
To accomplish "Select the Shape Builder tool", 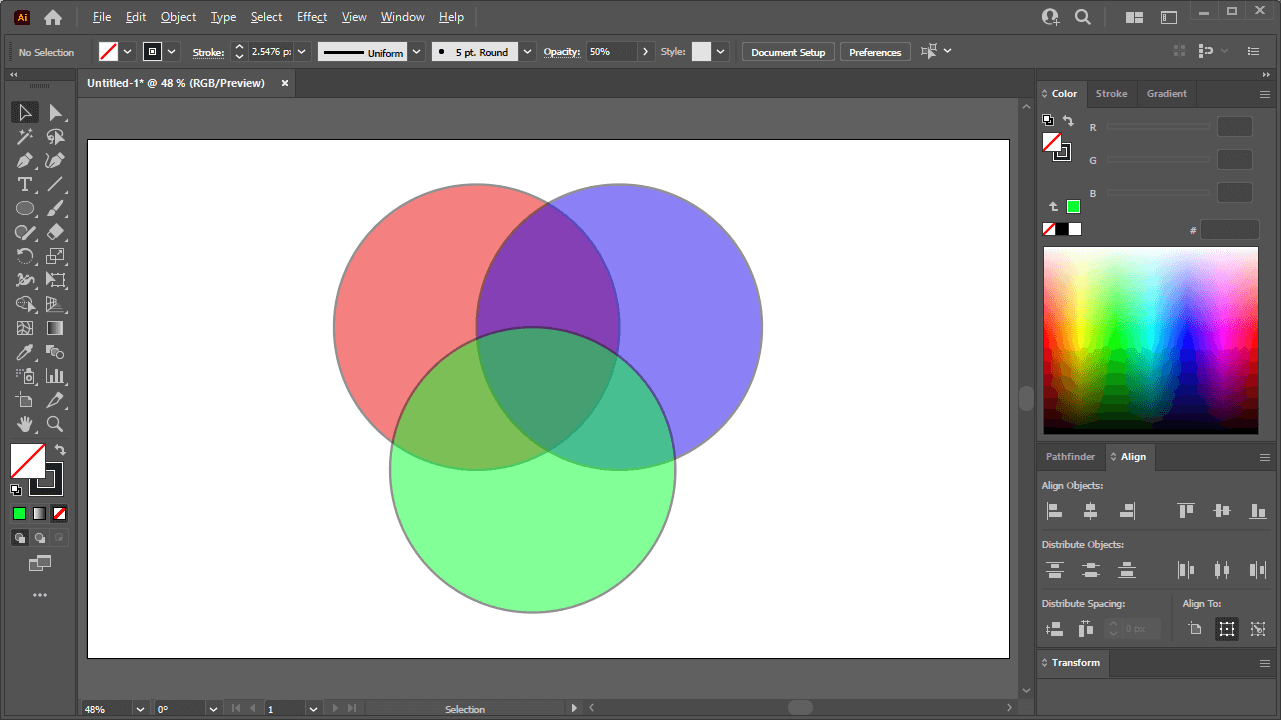I will point(25,304).
